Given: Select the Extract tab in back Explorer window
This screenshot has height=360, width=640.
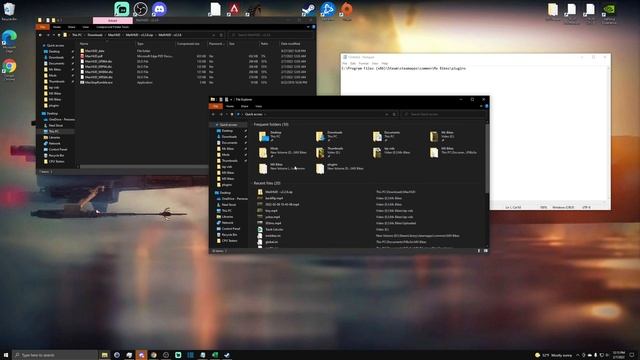Looking at the screenshot, I should (x=113, y=20).
